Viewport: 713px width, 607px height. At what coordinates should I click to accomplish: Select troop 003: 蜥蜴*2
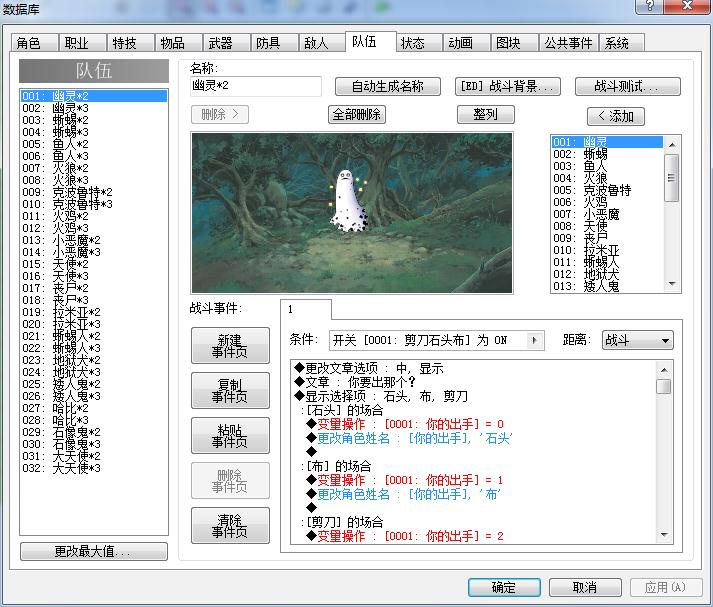pyautogui.click(x=94, y=120)
